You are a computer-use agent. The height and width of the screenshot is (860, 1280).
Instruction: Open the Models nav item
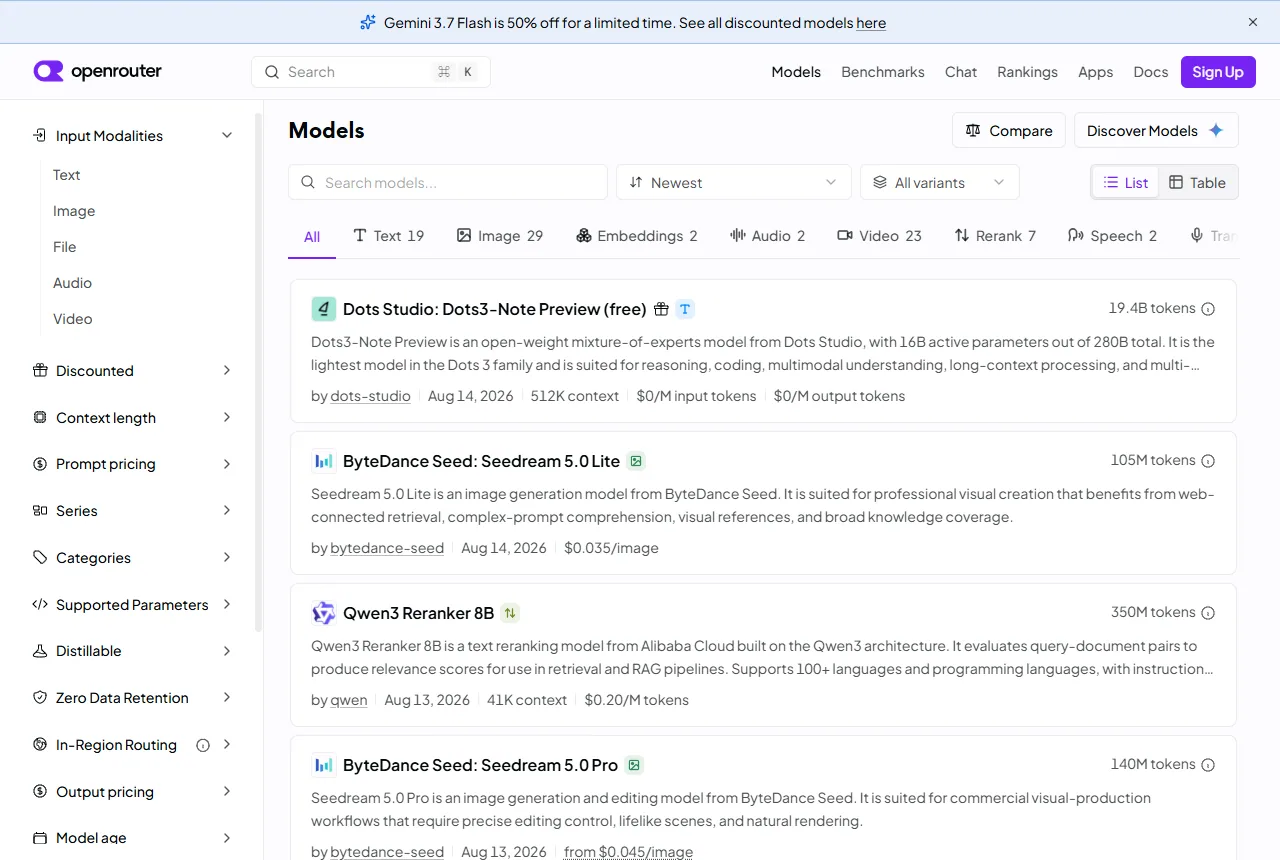click(x=796, y=72)
